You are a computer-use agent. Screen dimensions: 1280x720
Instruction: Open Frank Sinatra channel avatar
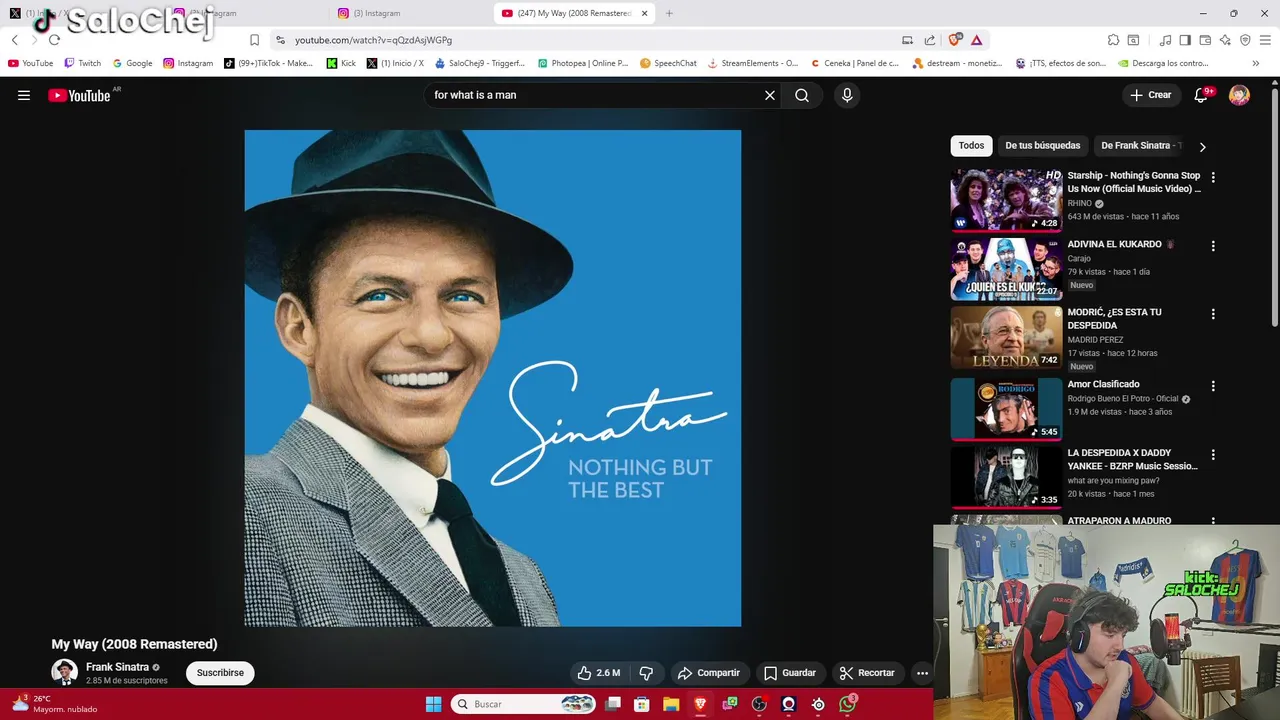point(64,672)
